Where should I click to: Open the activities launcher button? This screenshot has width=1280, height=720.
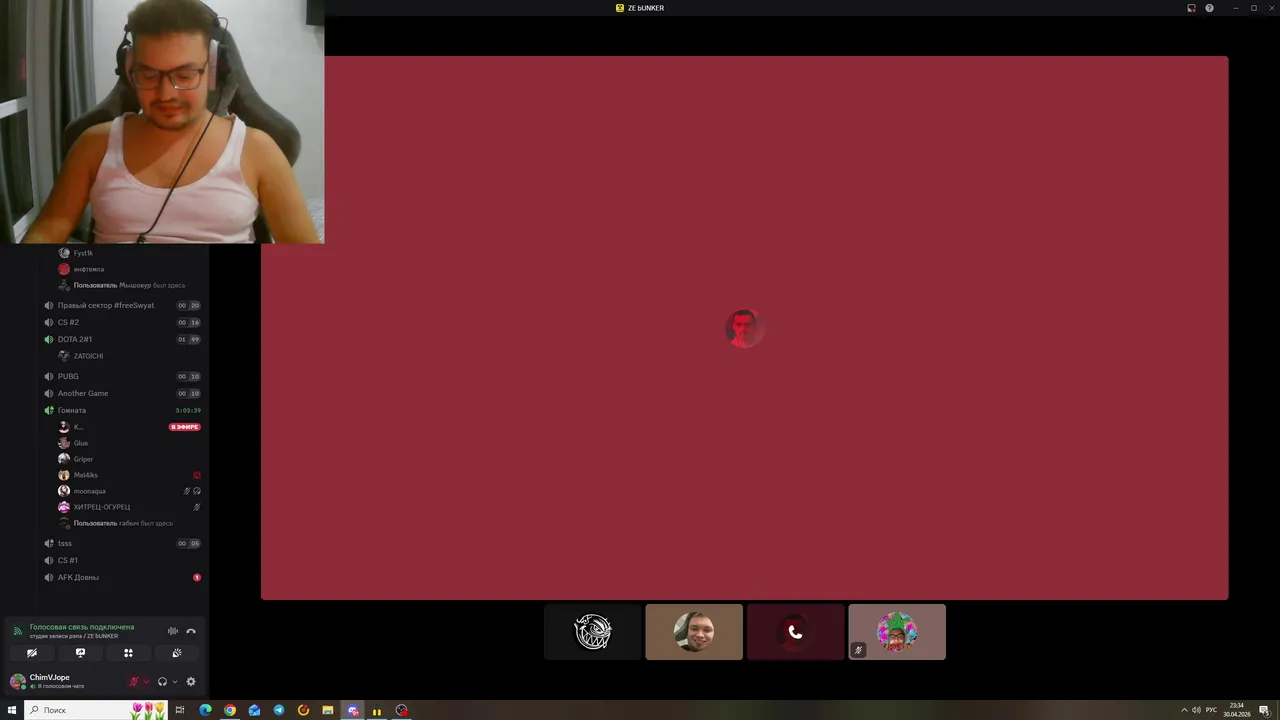point(128,653)
